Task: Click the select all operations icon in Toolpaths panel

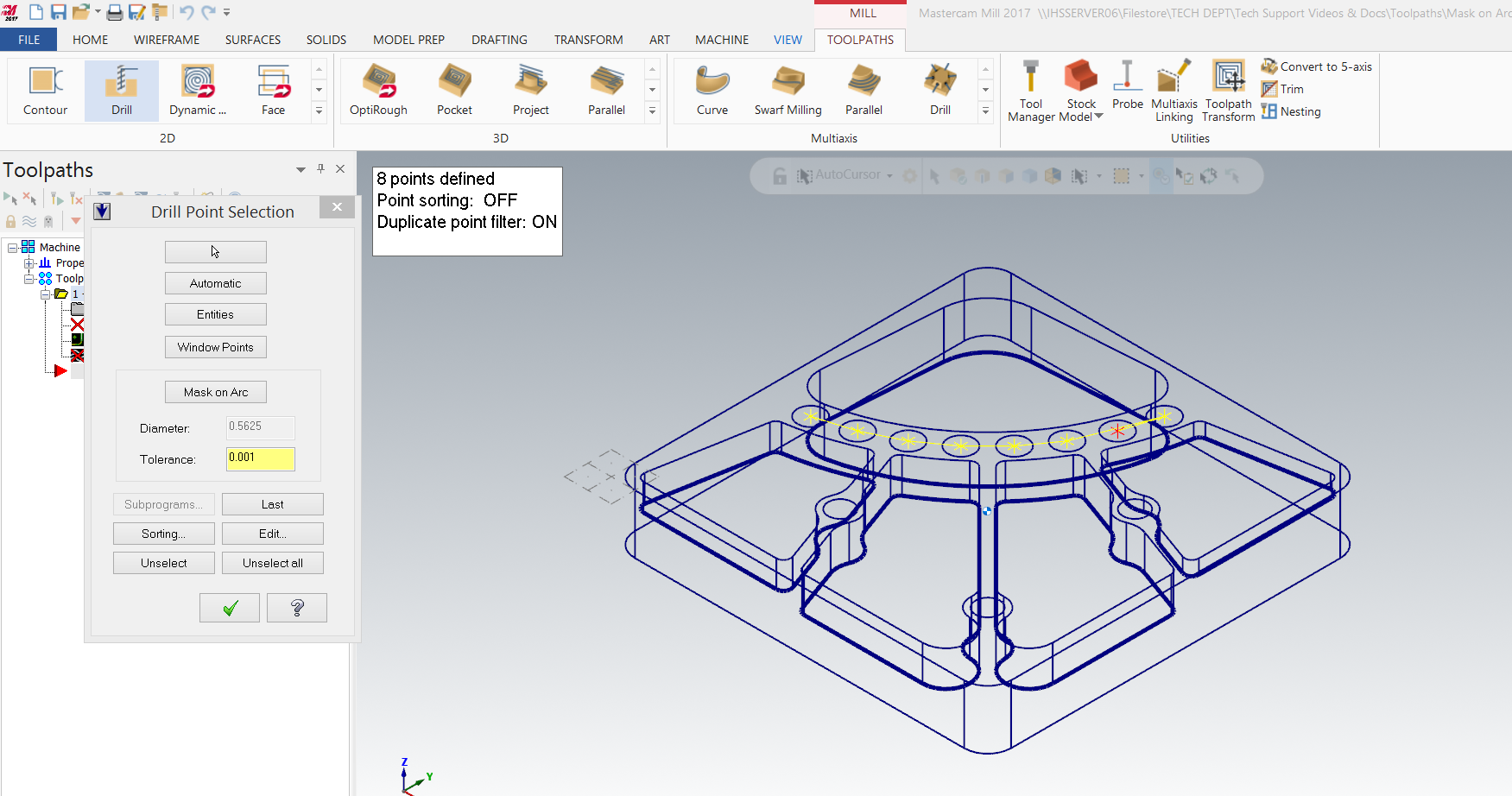Action: pos(10,199)
